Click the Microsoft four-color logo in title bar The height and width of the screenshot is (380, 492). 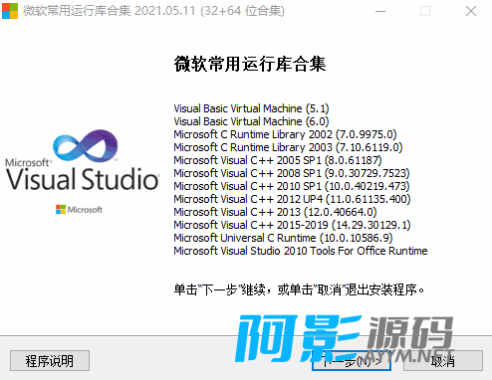pos(10,11)
